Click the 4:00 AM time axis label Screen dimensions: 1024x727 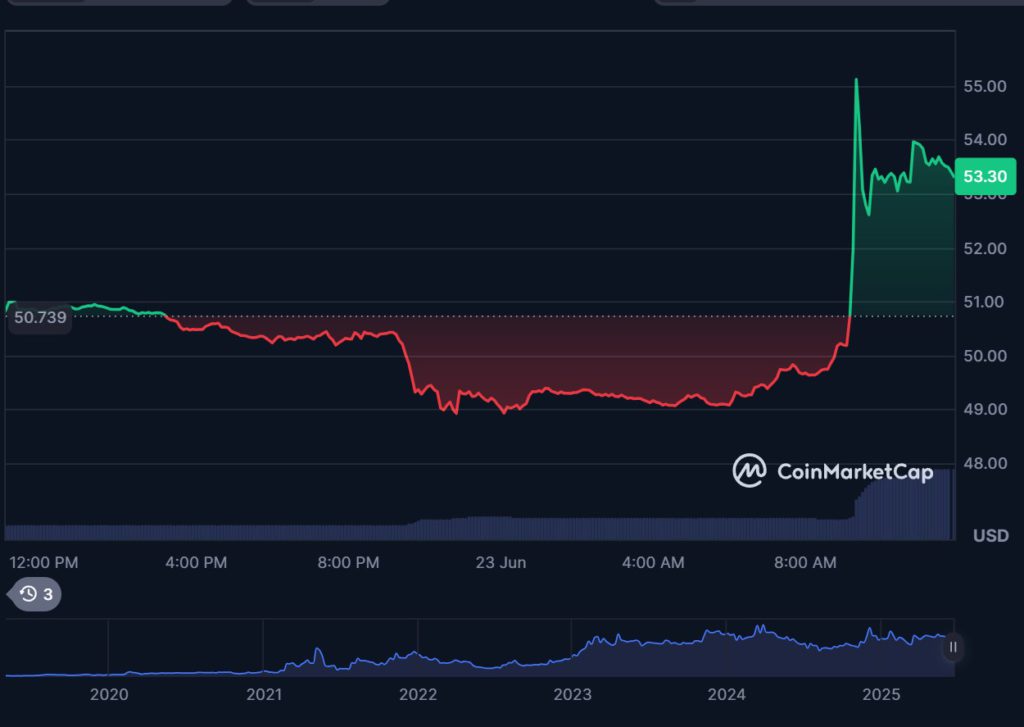pyautogui.click(x=653, y=563)
